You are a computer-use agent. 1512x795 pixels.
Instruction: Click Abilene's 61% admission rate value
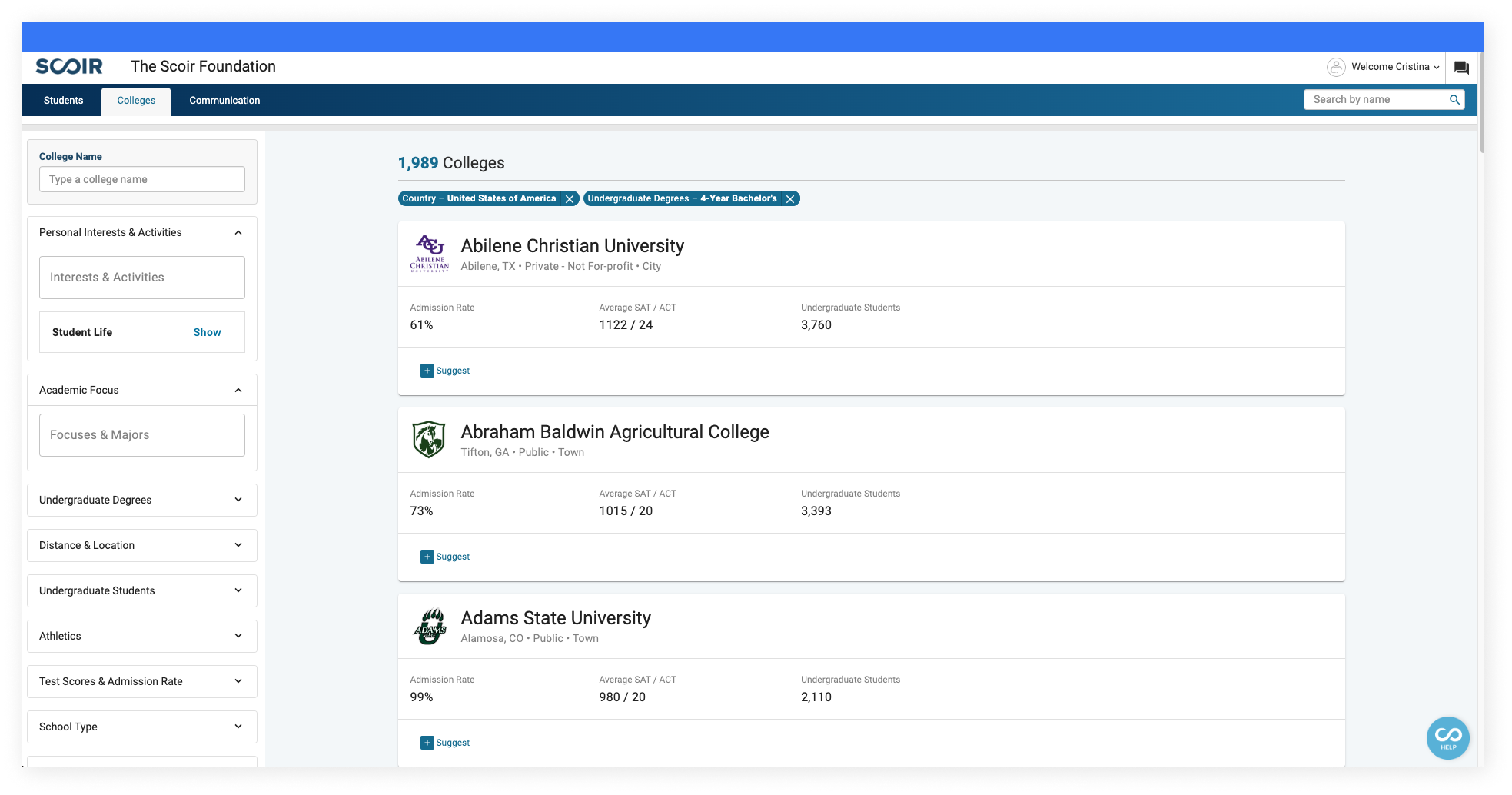point(421,325)
